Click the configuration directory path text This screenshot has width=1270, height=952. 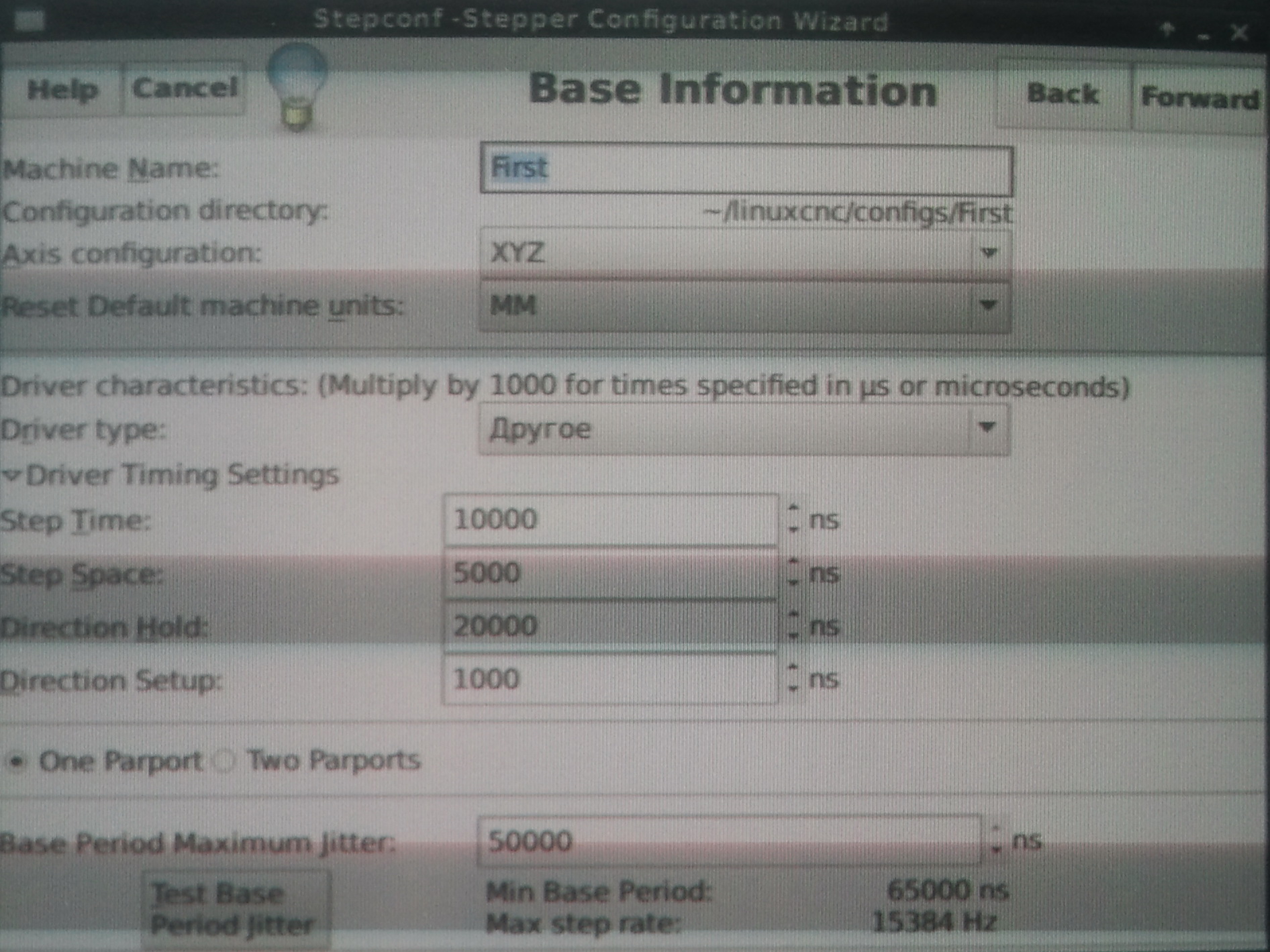coord(857,213)
